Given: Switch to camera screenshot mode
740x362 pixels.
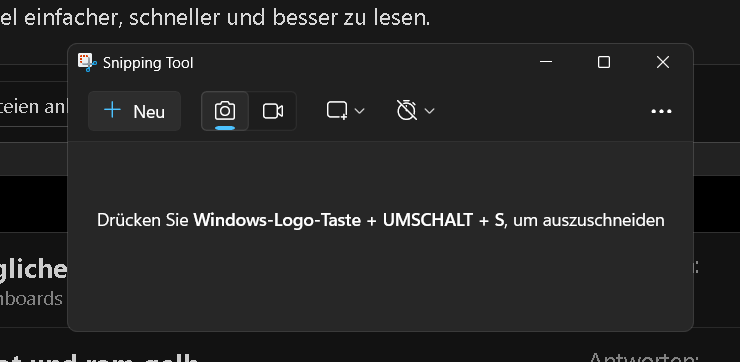Looking at the screenshot, I should pyautogui.click(x=225, y=111).
